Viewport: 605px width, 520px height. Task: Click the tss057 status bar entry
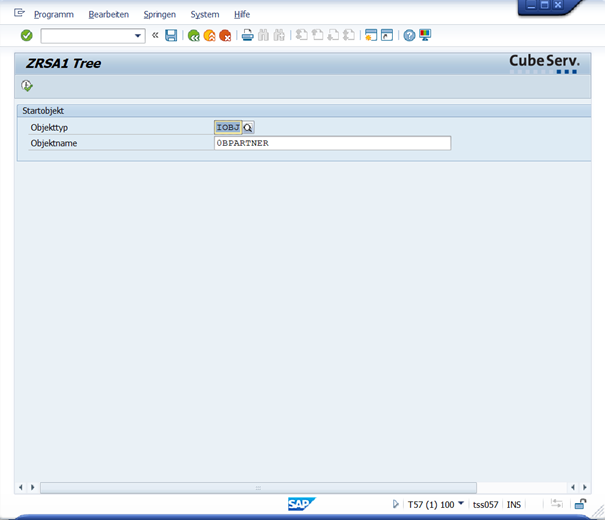(485, 505)
